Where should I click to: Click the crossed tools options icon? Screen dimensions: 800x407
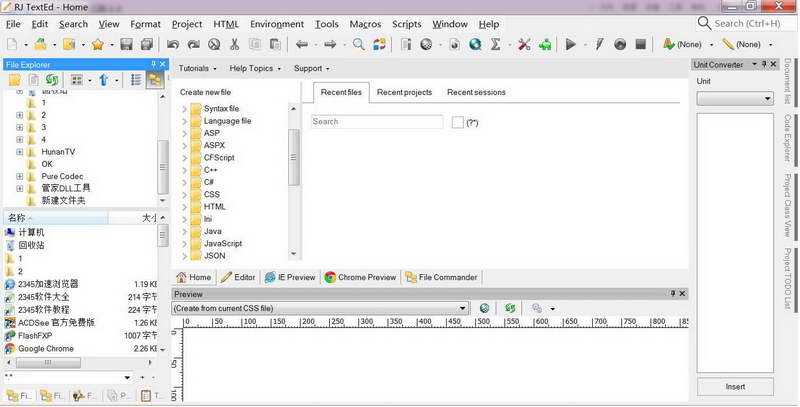pyautogui.click(x=524, y=44)
